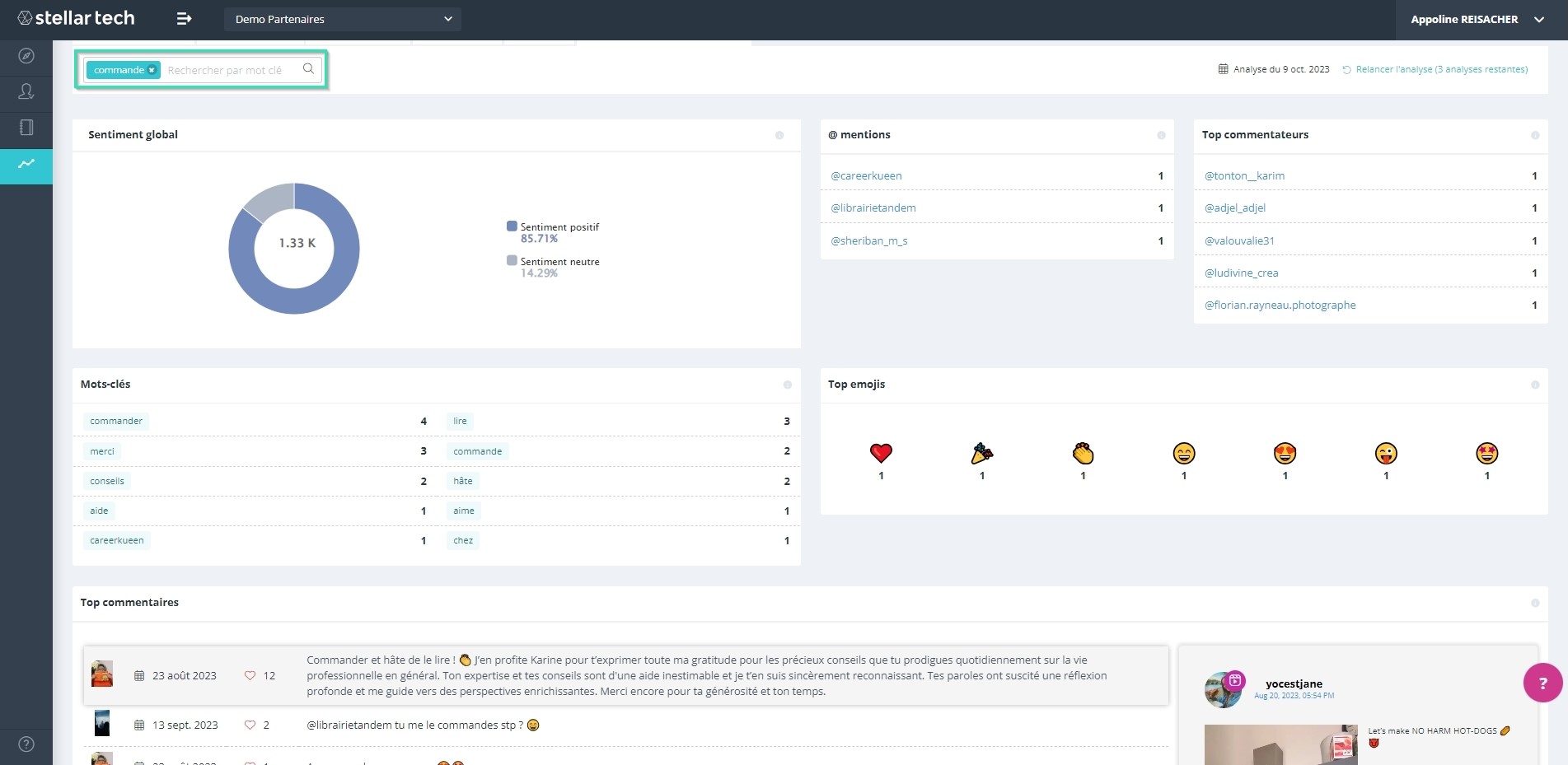The width and height of the screenshot is (1568, 765).
Task: Toggle the Sentiment neutre legend swatch
Action: pos(512,260)
